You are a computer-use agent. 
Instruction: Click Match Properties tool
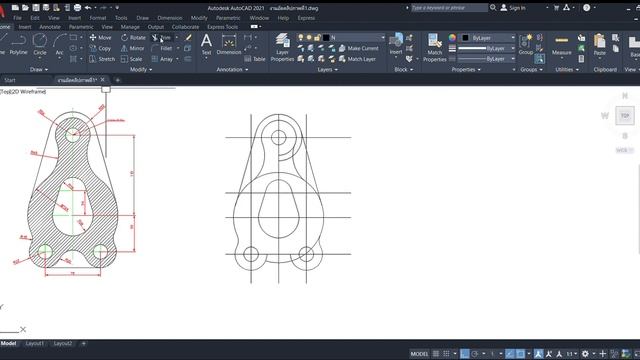point(435,48)
